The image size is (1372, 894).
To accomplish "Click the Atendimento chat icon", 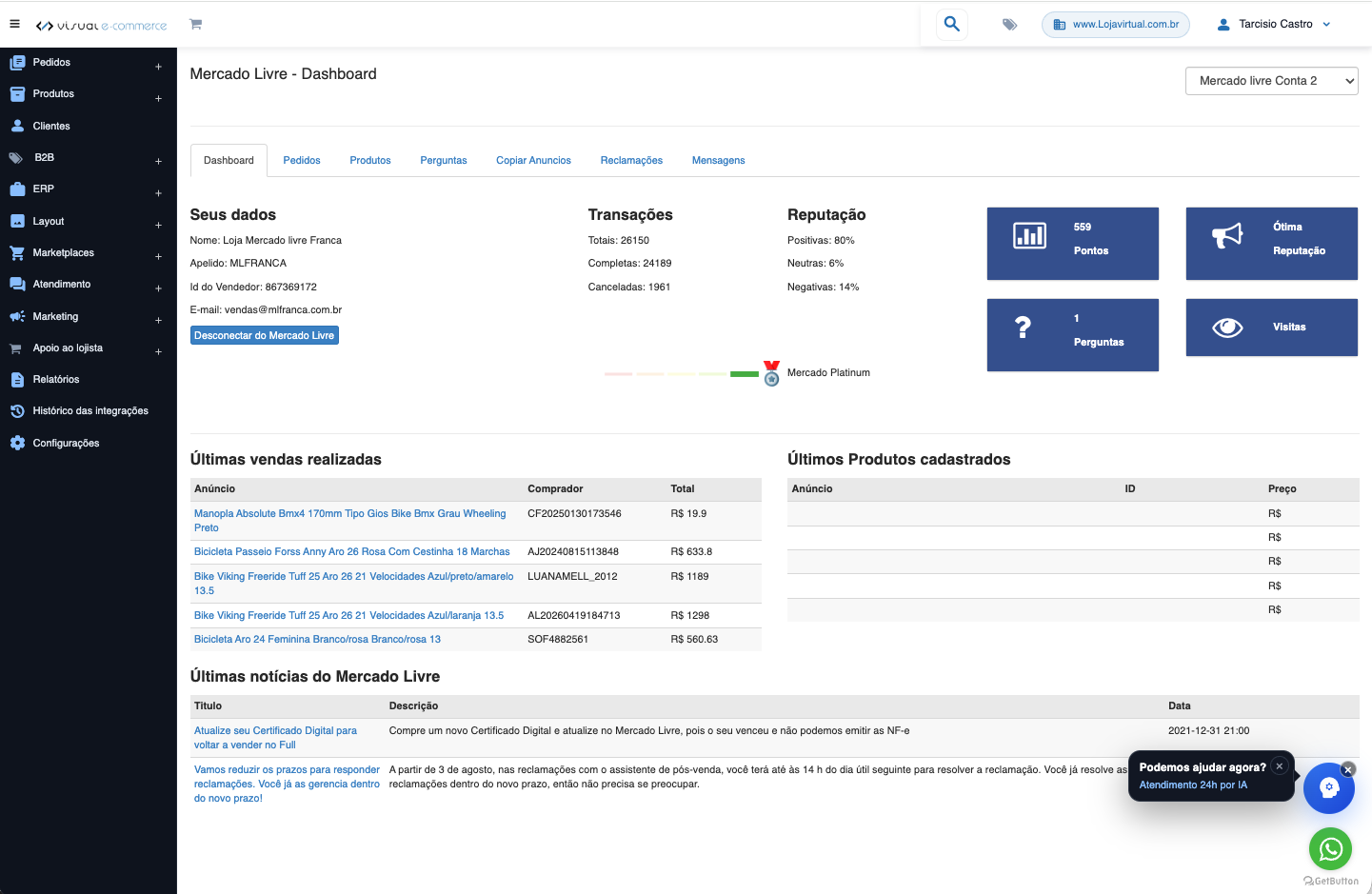I will point(17,285).
